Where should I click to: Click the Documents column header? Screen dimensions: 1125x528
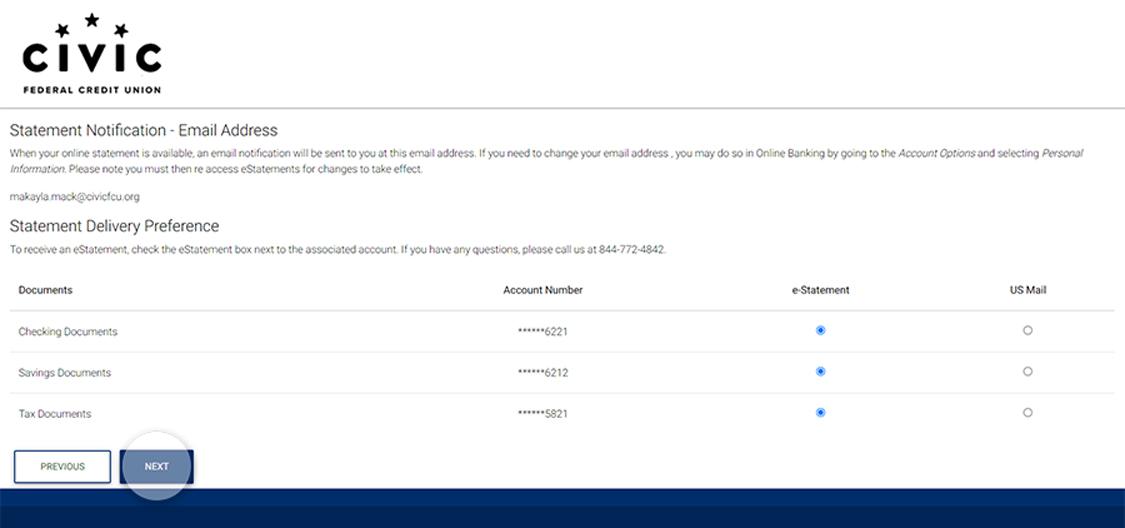pyautogui.click(x=45, y=290)
